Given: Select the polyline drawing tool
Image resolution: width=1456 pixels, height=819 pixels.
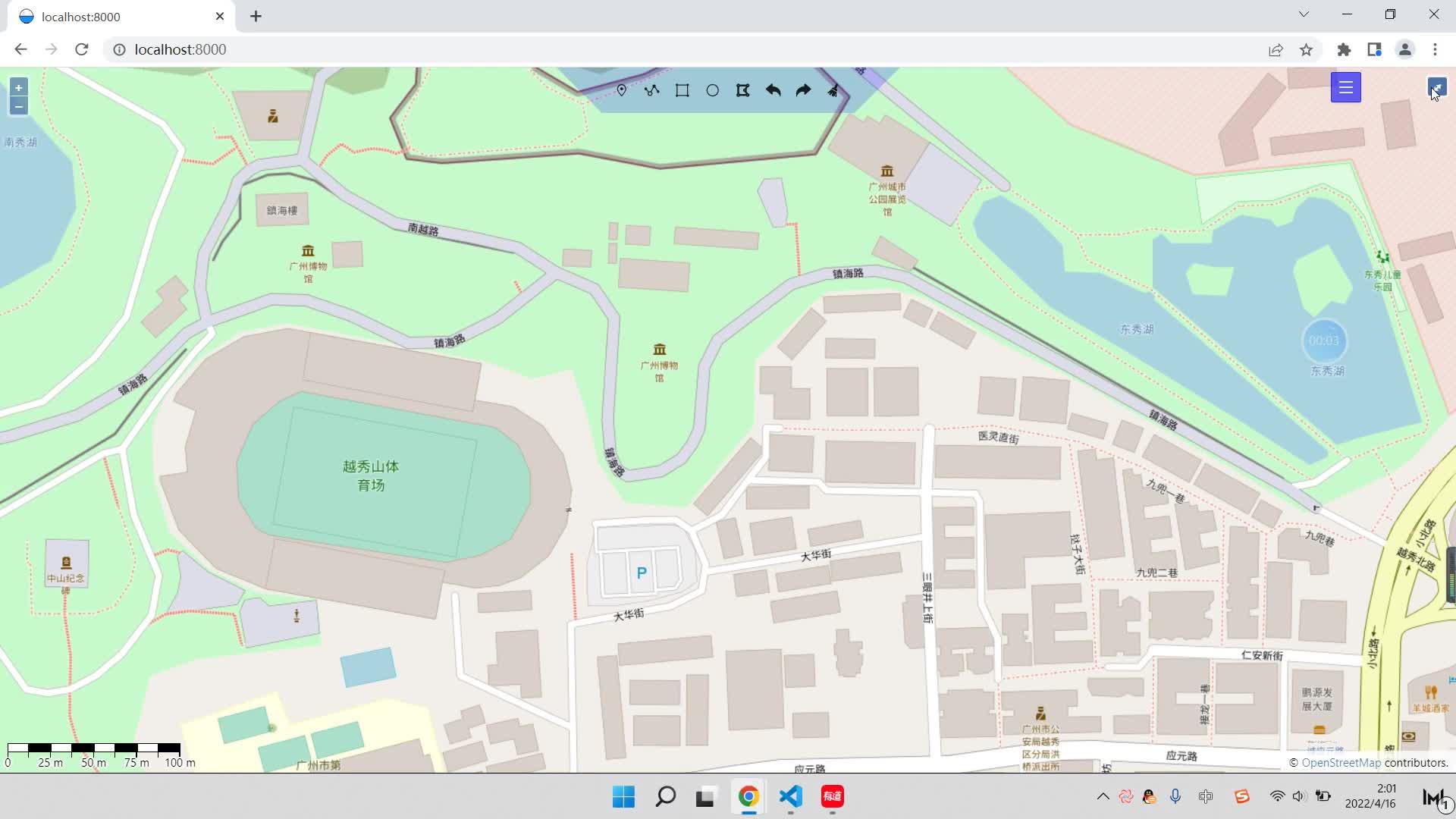Looking at the screenshot, I should pyautogui.click(x=652, y=89).
